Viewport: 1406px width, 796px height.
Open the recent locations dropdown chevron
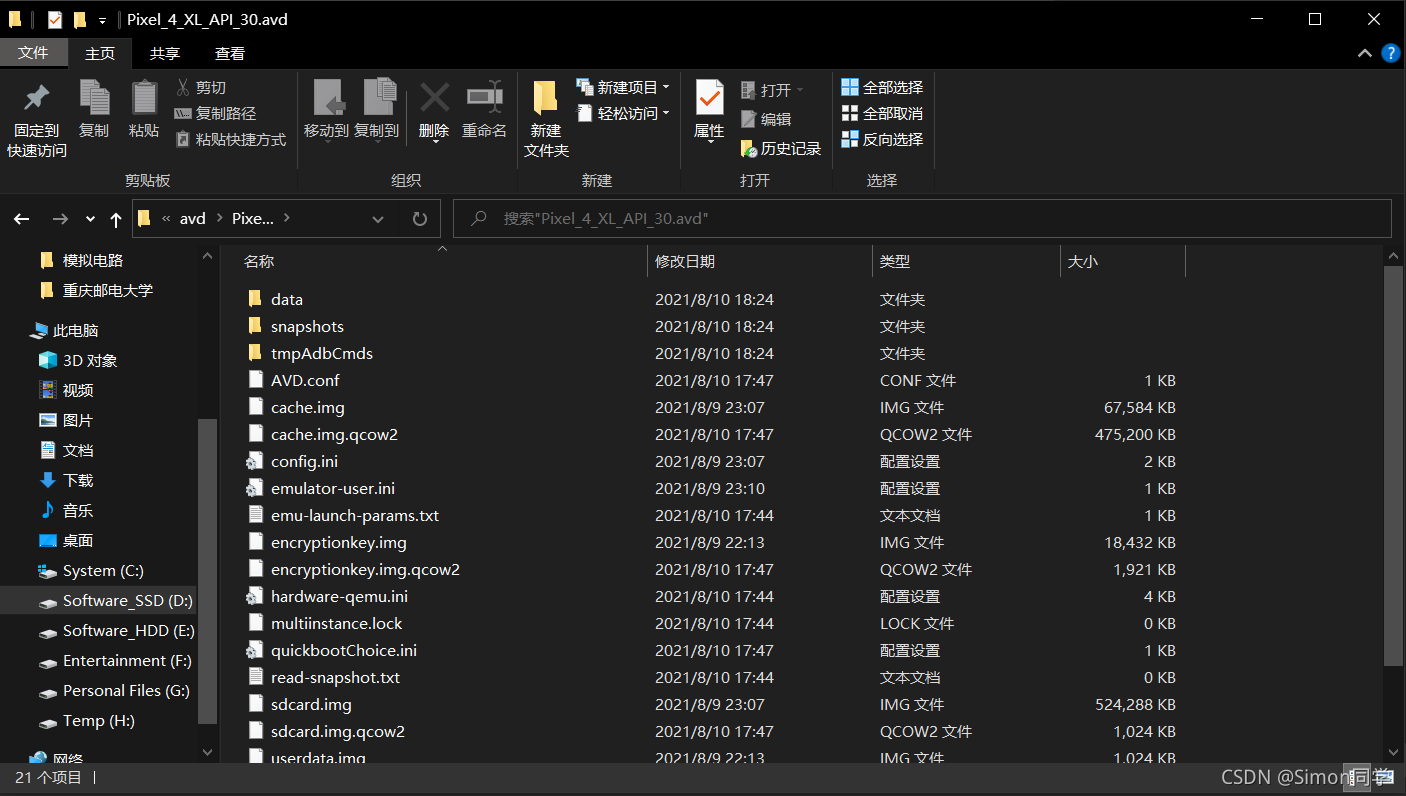90,219
